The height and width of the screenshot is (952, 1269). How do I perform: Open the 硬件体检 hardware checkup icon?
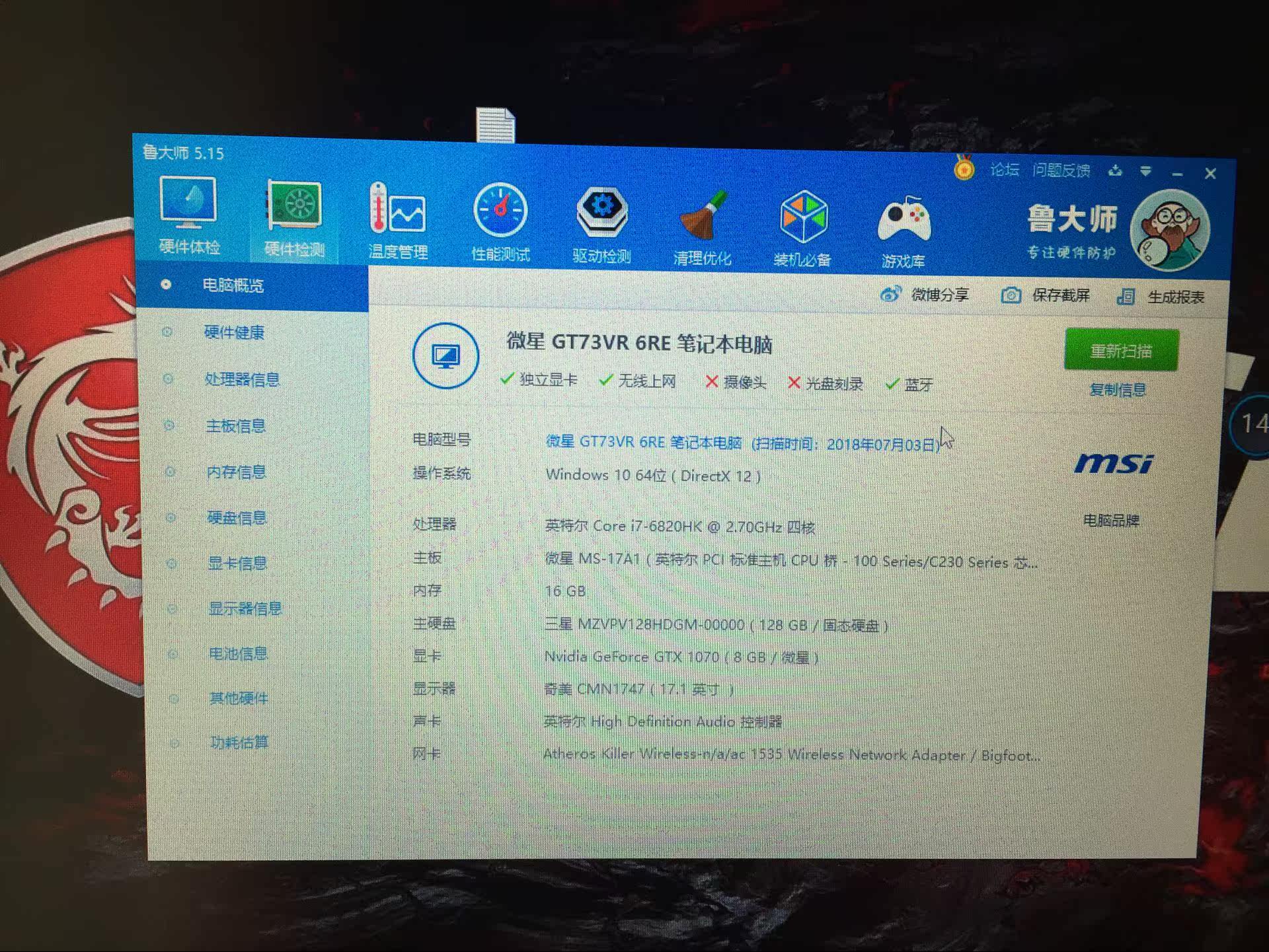[x=188, y=203]
